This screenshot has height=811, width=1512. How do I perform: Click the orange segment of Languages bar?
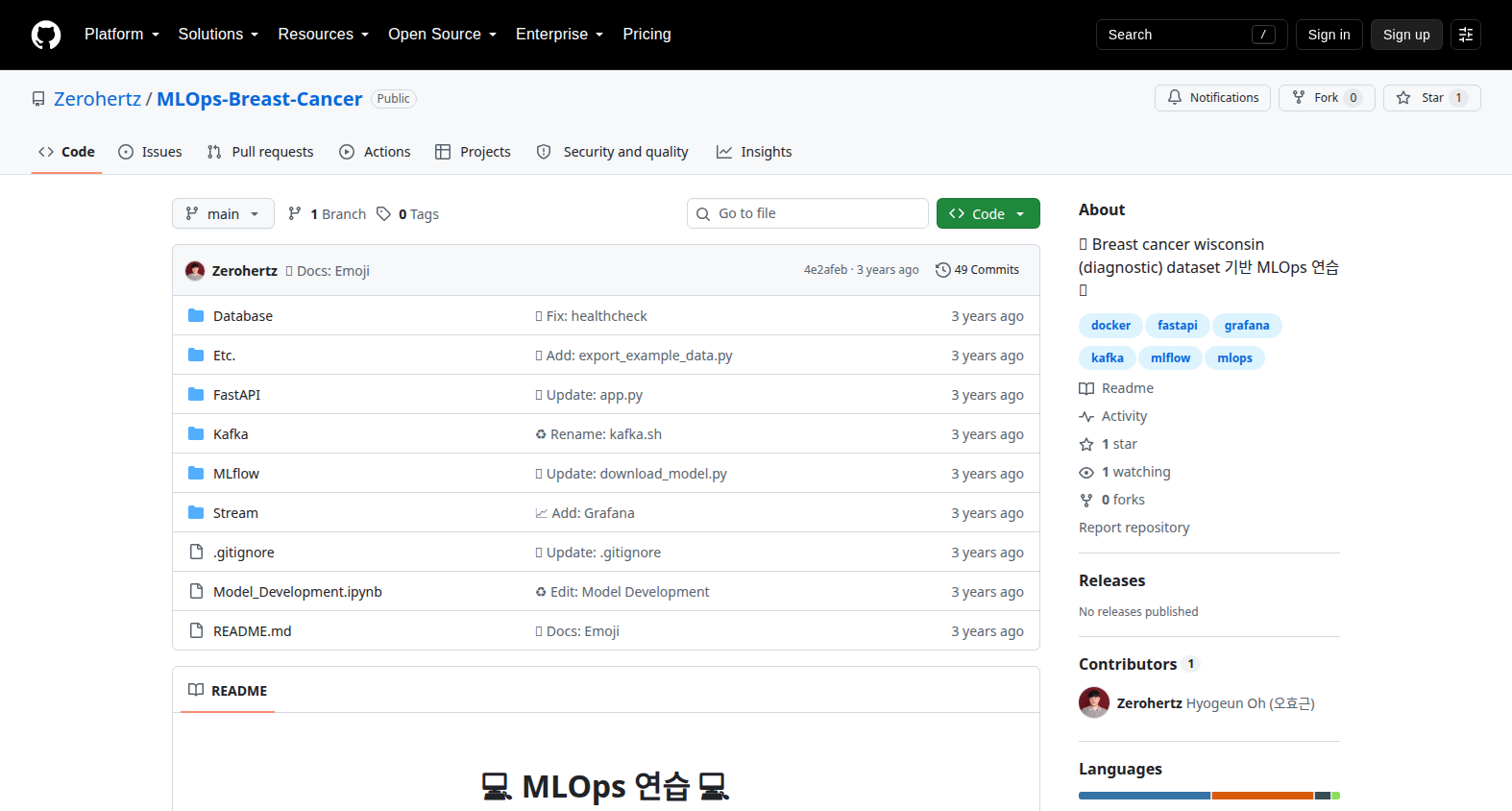pos(1262,796)
